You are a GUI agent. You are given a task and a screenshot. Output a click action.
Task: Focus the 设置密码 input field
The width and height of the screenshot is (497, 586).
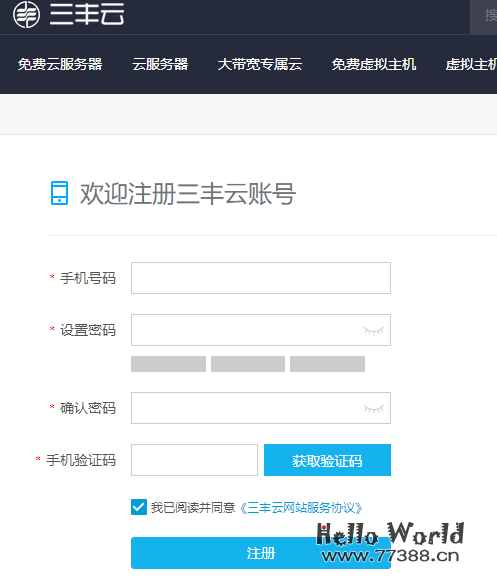[x=261, y=330]
